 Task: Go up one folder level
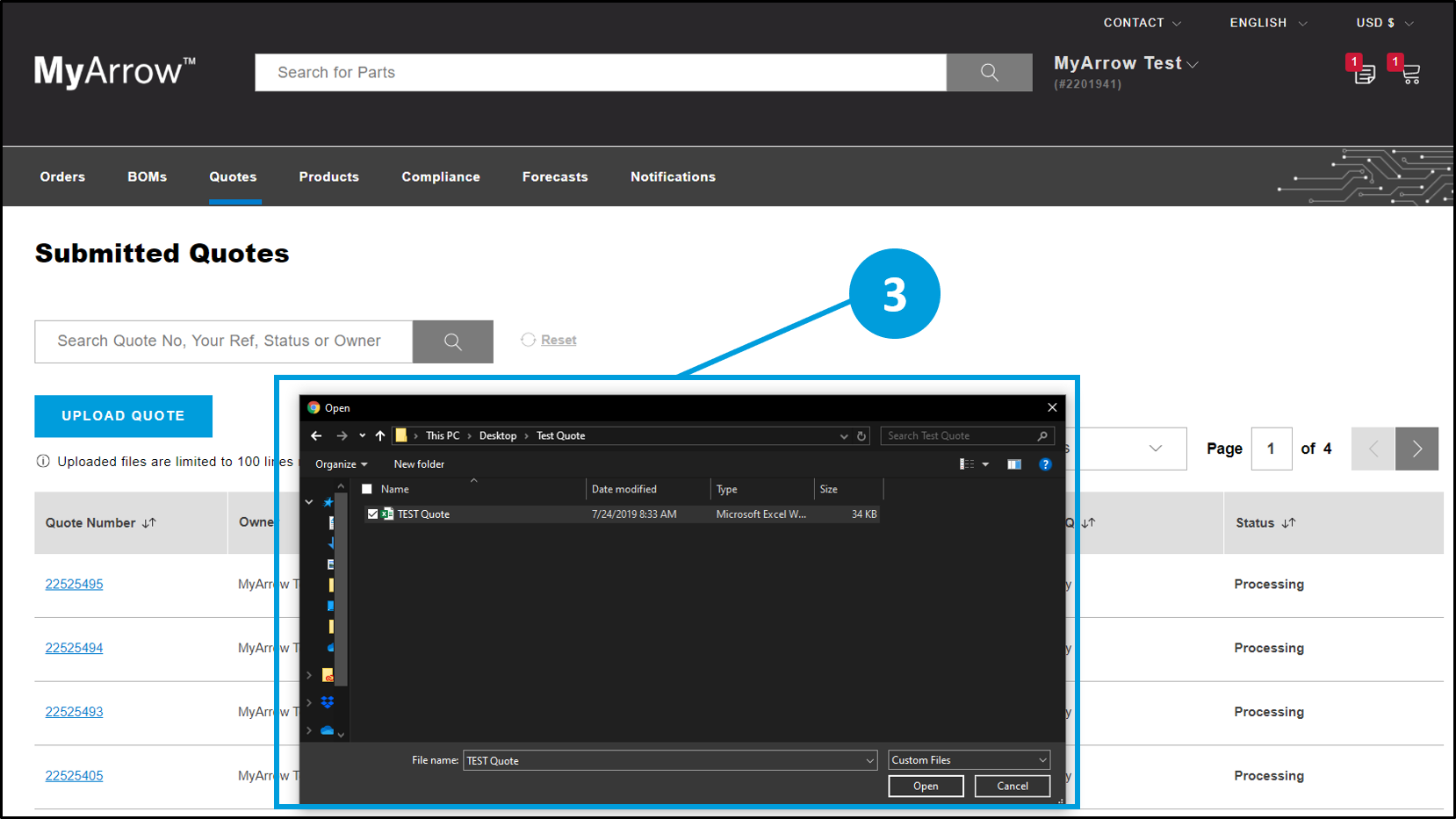[x=380, y=435]
